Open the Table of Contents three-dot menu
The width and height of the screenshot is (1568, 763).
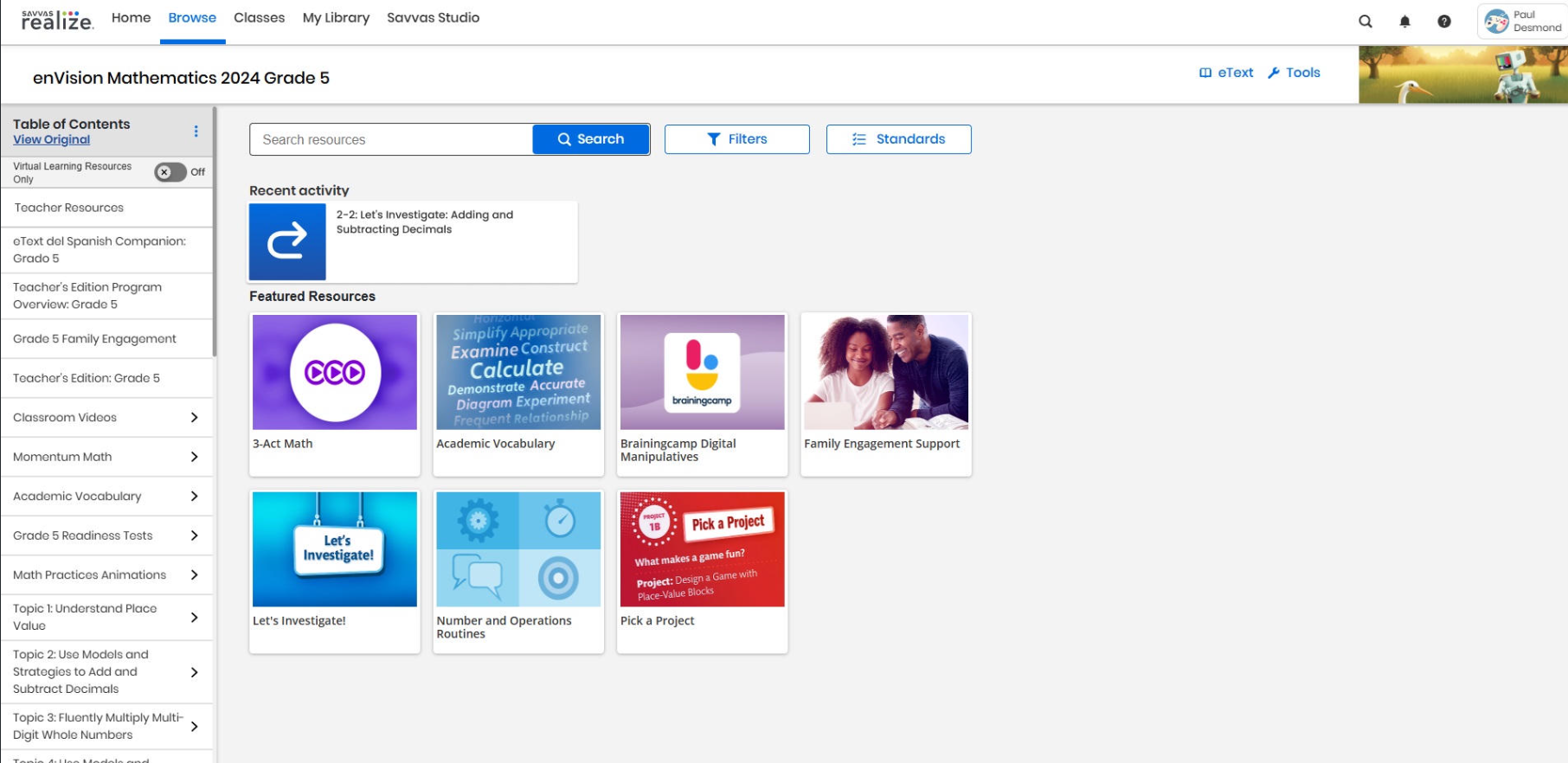(x=196, y=131)
